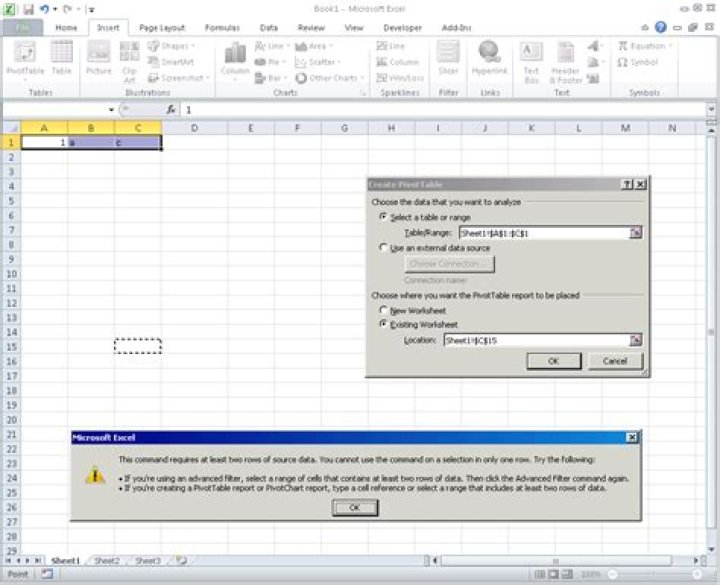Switch to the Home tab
This screenshot has height=585, width=720.
click(66, 28)
